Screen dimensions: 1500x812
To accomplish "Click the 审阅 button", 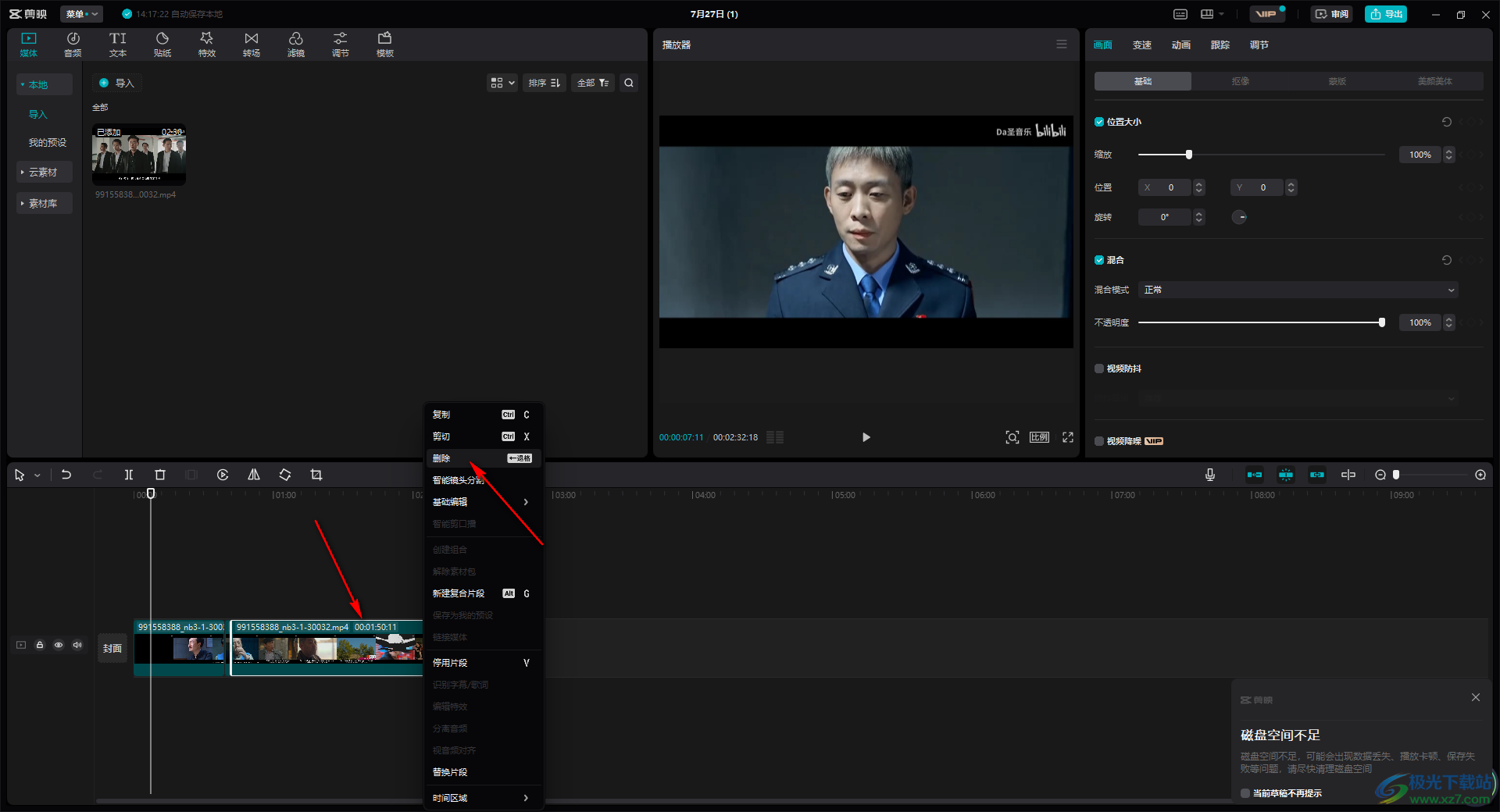I will coord(1332,14).
